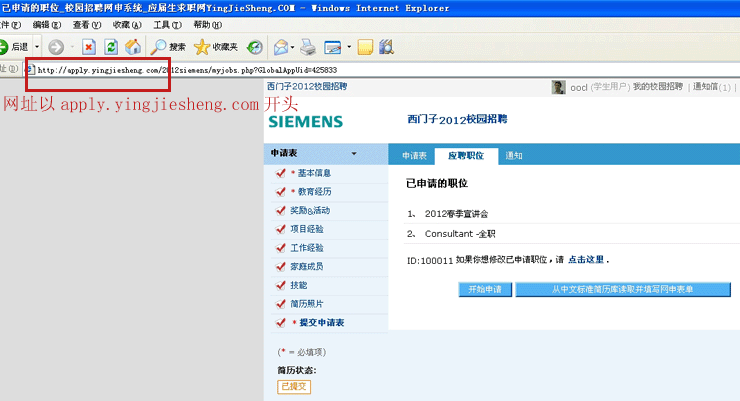Click the checkmark beside 项目经验
Screen dimensions: 740x401
tap(281, 229)
